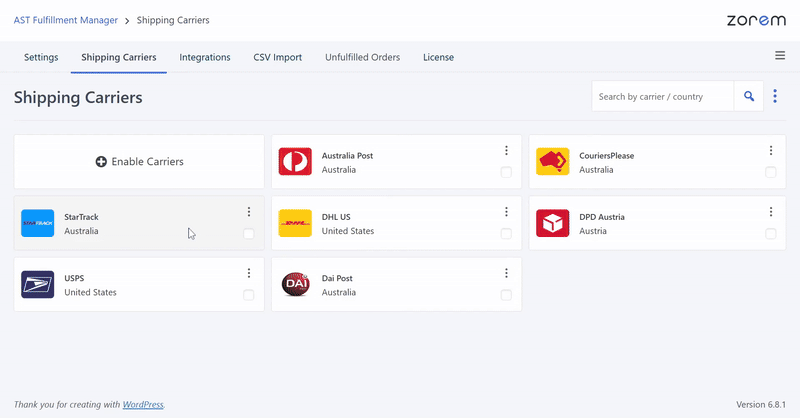
Task: Click the USPS eagle logo
Action: (37, 285)
